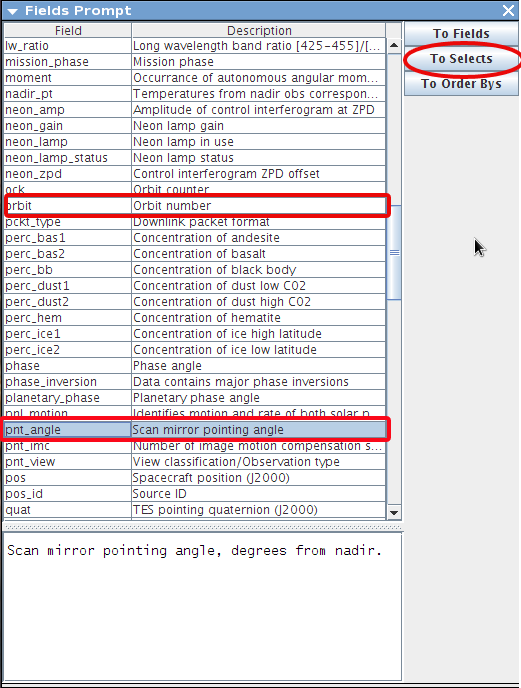Image resolution: width=521 pixels, height=688 pixels.
Task: Click 'Downlink packet format' description cell
Action: [x=259, y=222]
